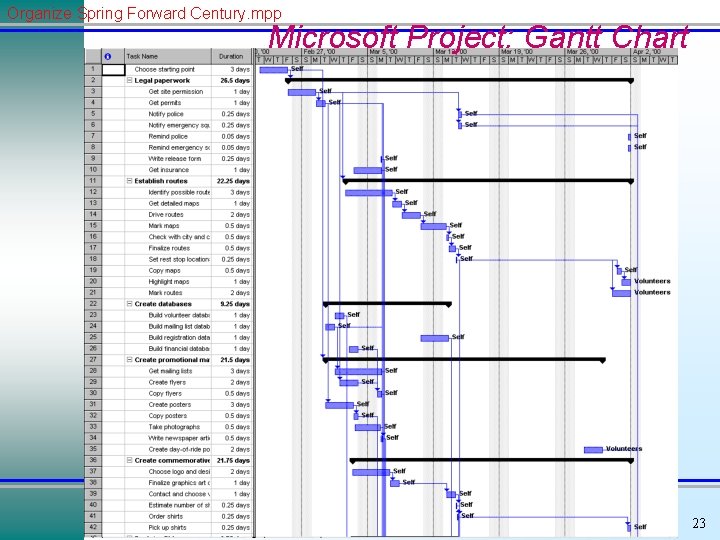Select row header number 1
Image resolution: width=720 pixels, height=540 pixels.
[93, 69]
